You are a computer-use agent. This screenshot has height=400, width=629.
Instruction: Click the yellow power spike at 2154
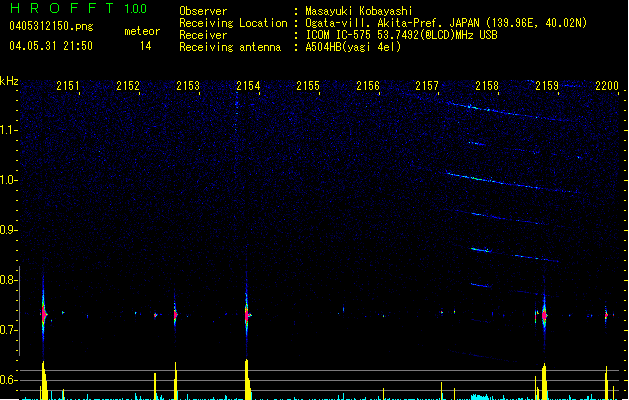tap(247, 380)
